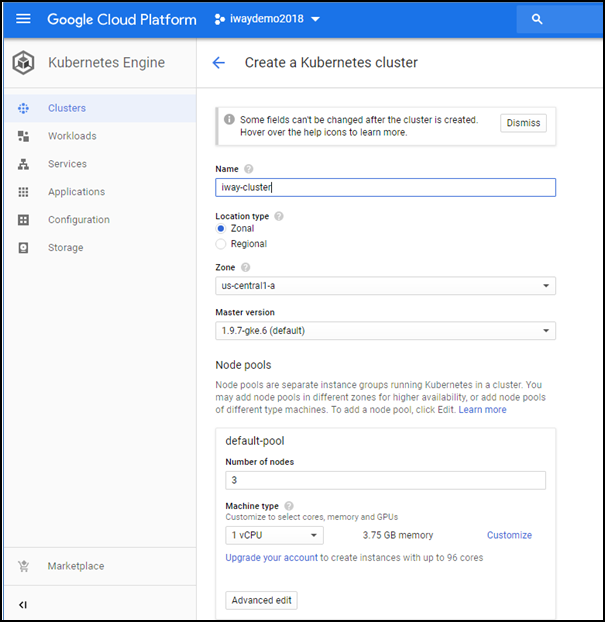Click the Storage sidebar icon
Viewport: 605px width, 622px height.
23,248
